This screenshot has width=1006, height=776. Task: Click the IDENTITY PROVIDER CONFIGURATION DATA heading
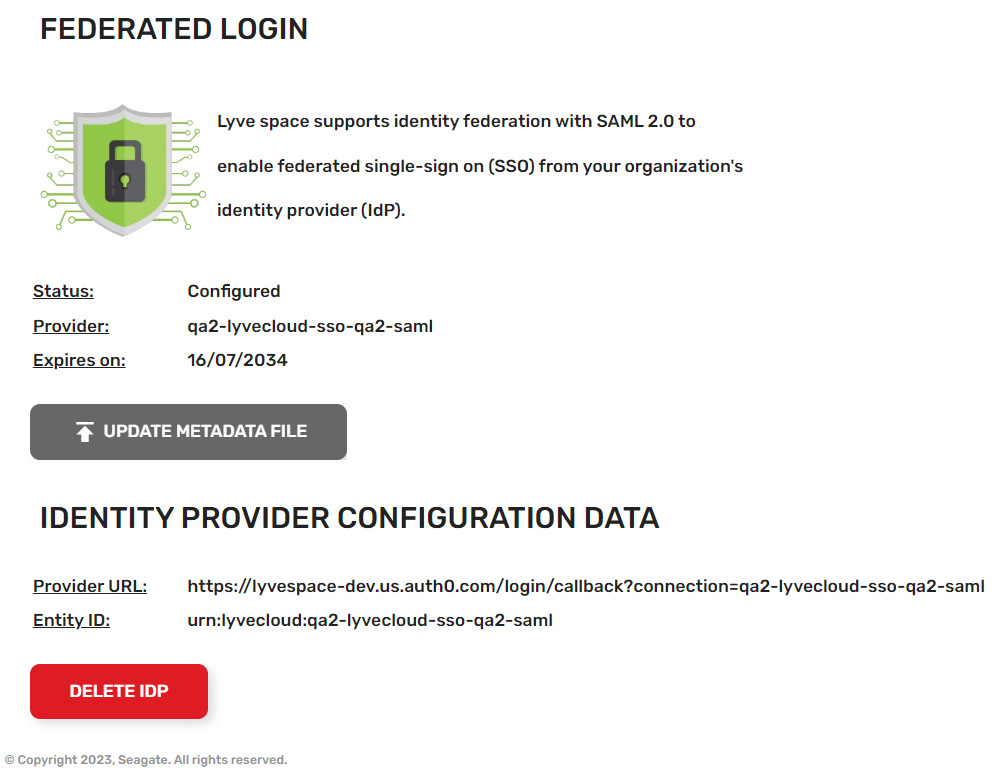pyautogui.click(x=349, y=518)
